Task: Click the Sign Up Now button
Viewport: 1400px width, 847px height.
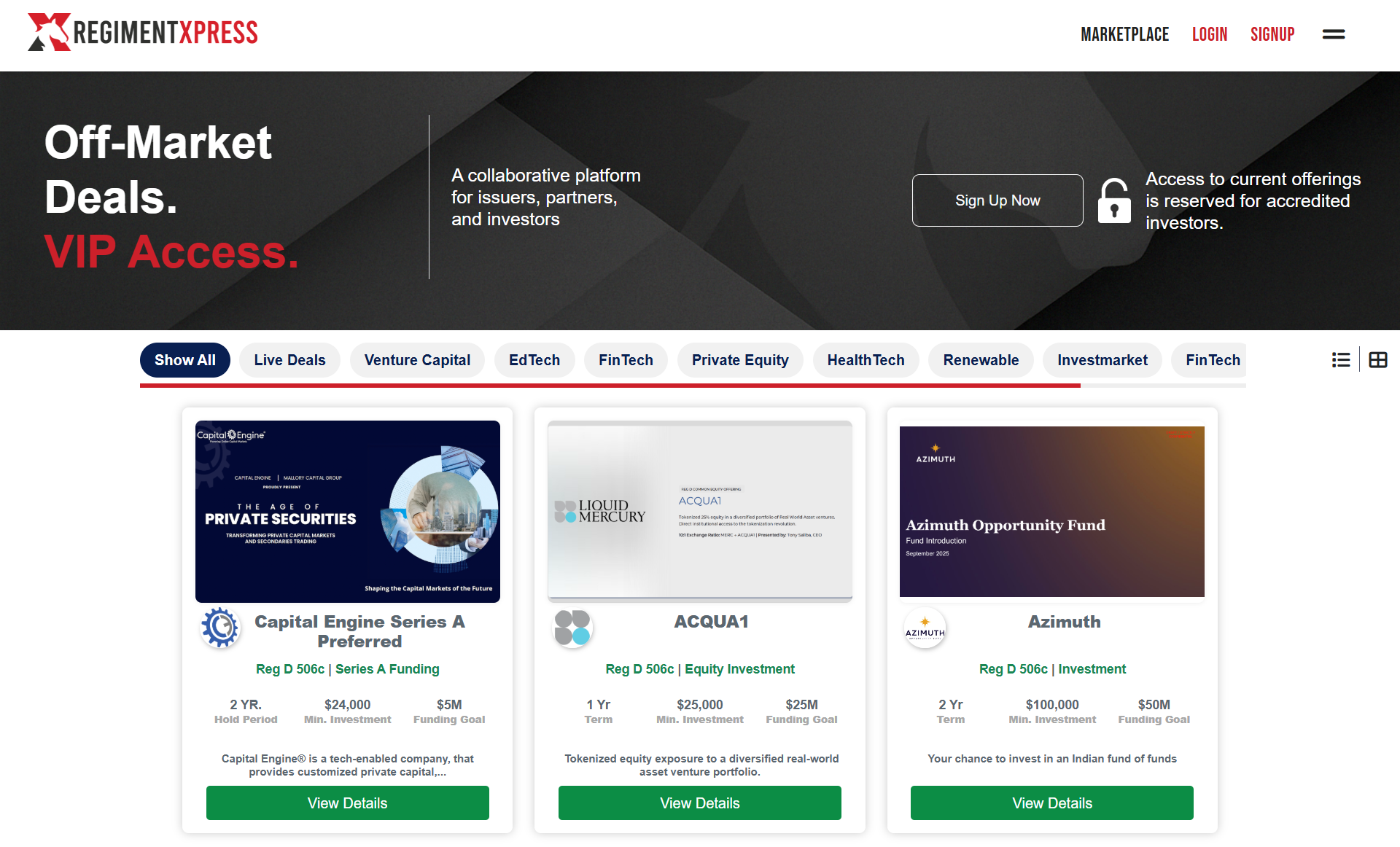Action: point(997,200)
